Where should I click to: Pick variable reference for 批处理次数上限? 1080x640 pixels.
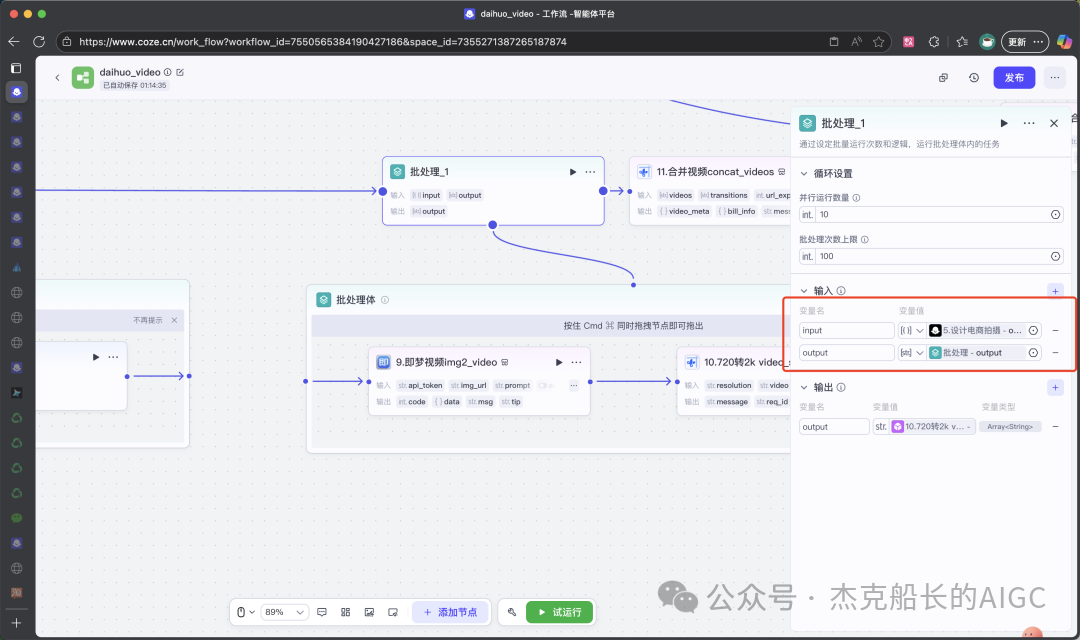pyautogui.click(x=1055, y=256)
